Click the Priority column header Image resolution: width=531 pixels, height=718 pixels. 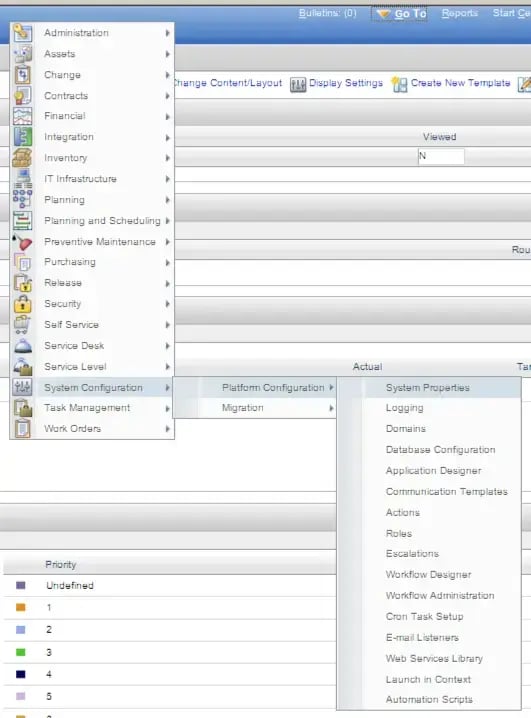tap(60, 565)
